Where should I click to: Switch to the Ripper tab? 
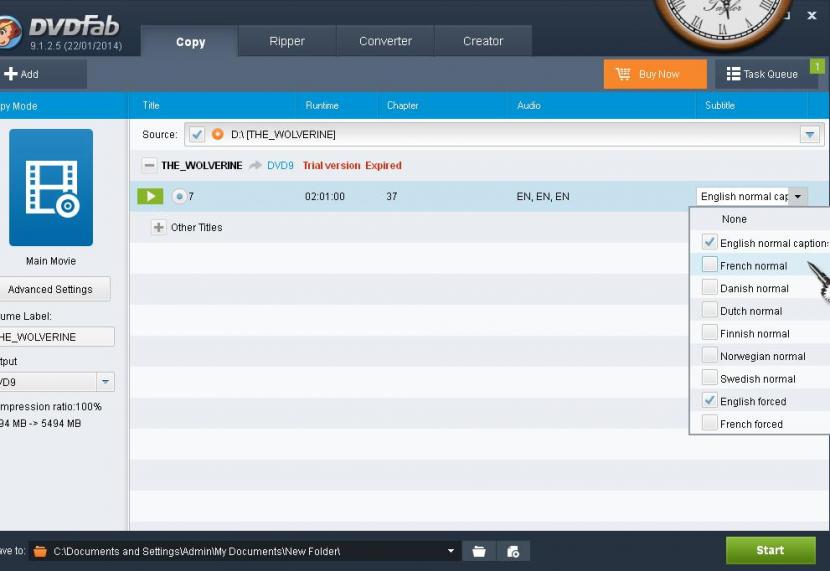286,41
